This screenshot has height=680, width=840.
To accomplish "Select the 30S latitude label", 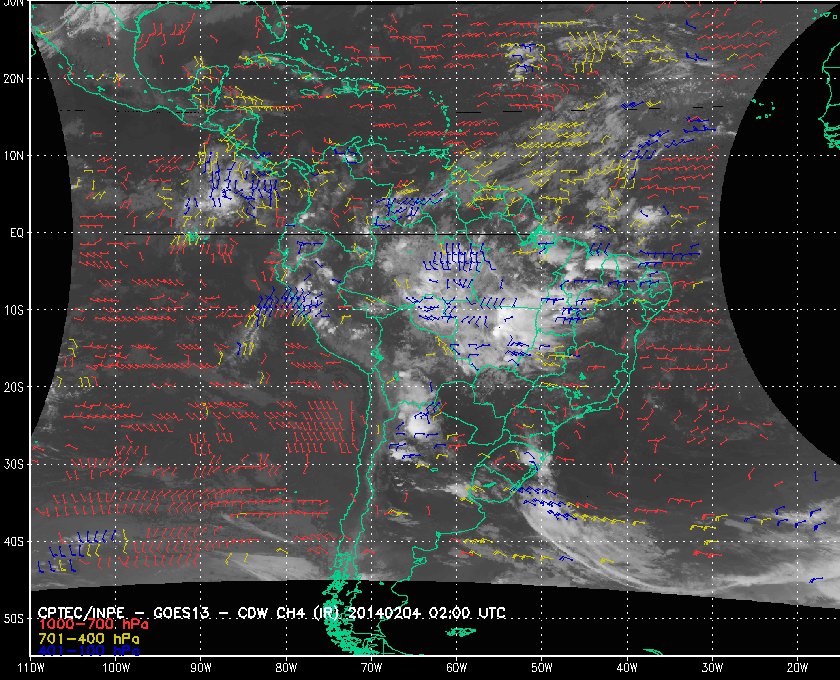I will pos(13,465).
